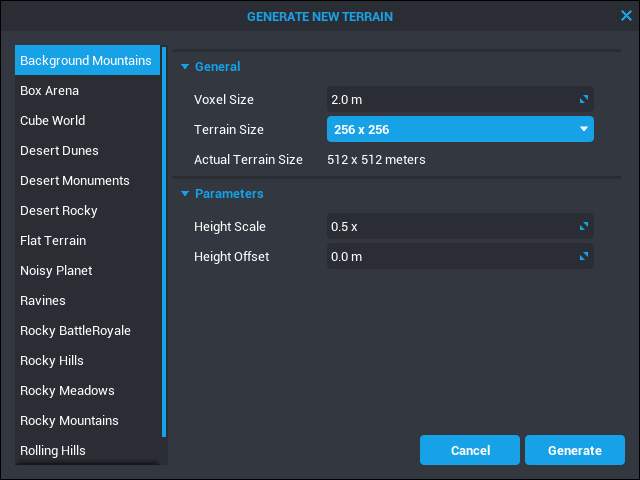Click the Voxel Size drag-adjust icon
This screenshot has width=640, height=480.
tap(584, 100)
